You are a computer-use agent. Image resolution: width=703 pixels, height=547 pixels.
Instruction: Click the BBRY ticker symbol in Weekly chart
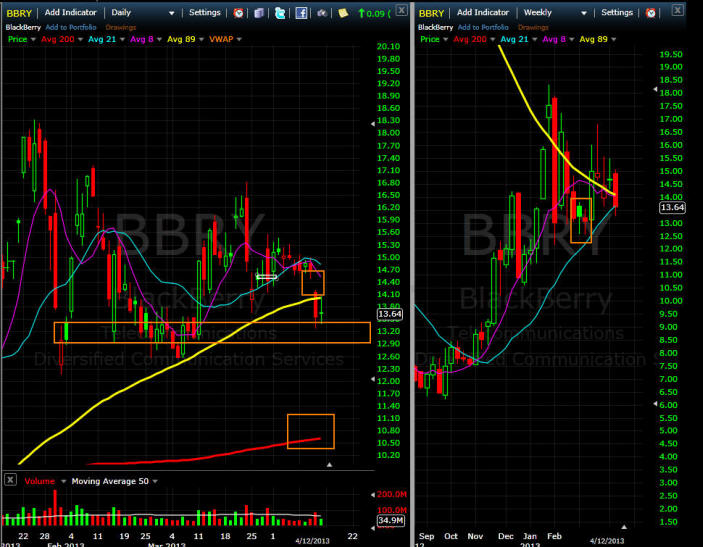tap(431, 13)
